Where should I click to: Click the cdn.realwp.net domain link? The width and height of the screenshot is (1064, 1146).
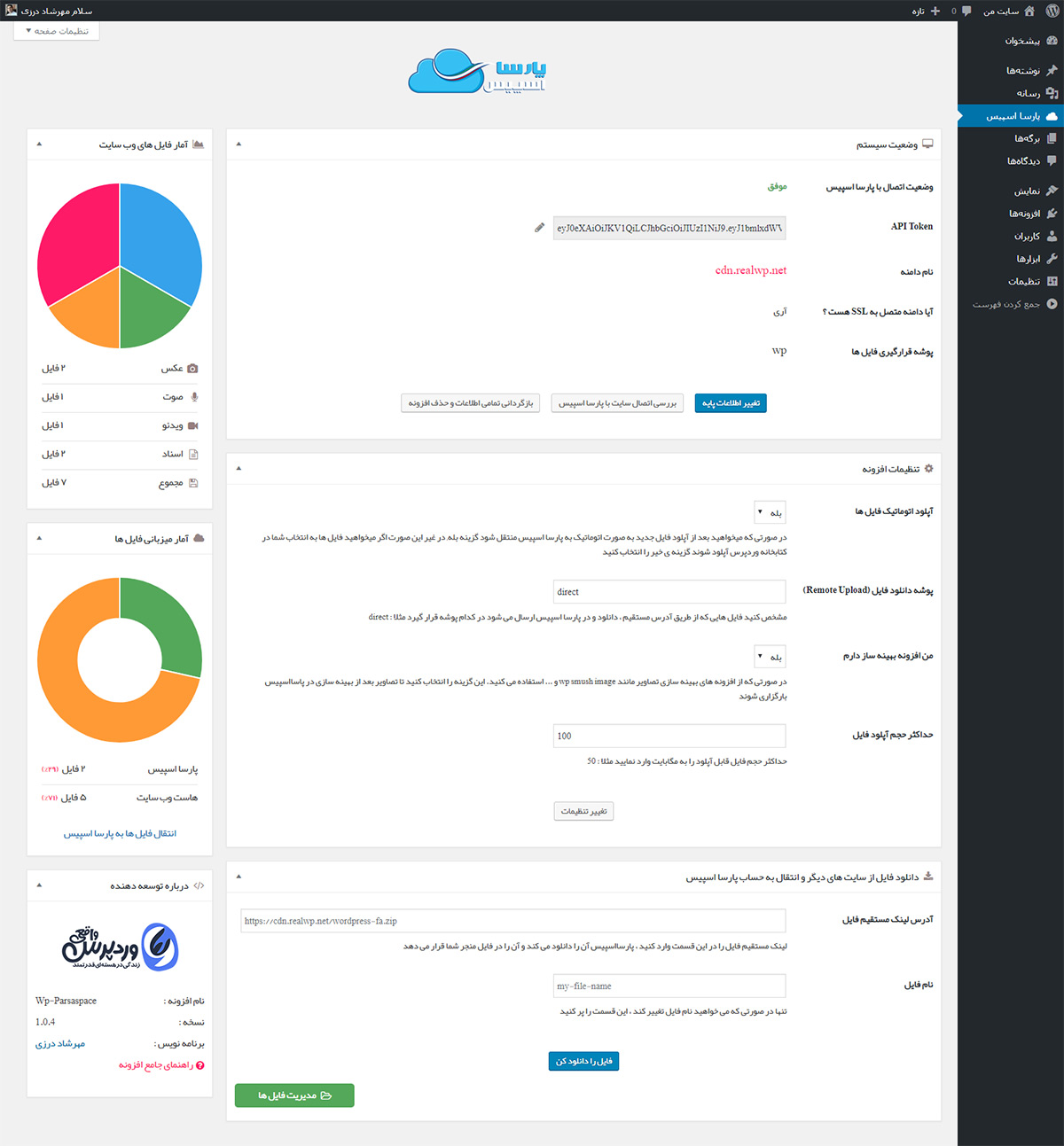coord(751,270)
